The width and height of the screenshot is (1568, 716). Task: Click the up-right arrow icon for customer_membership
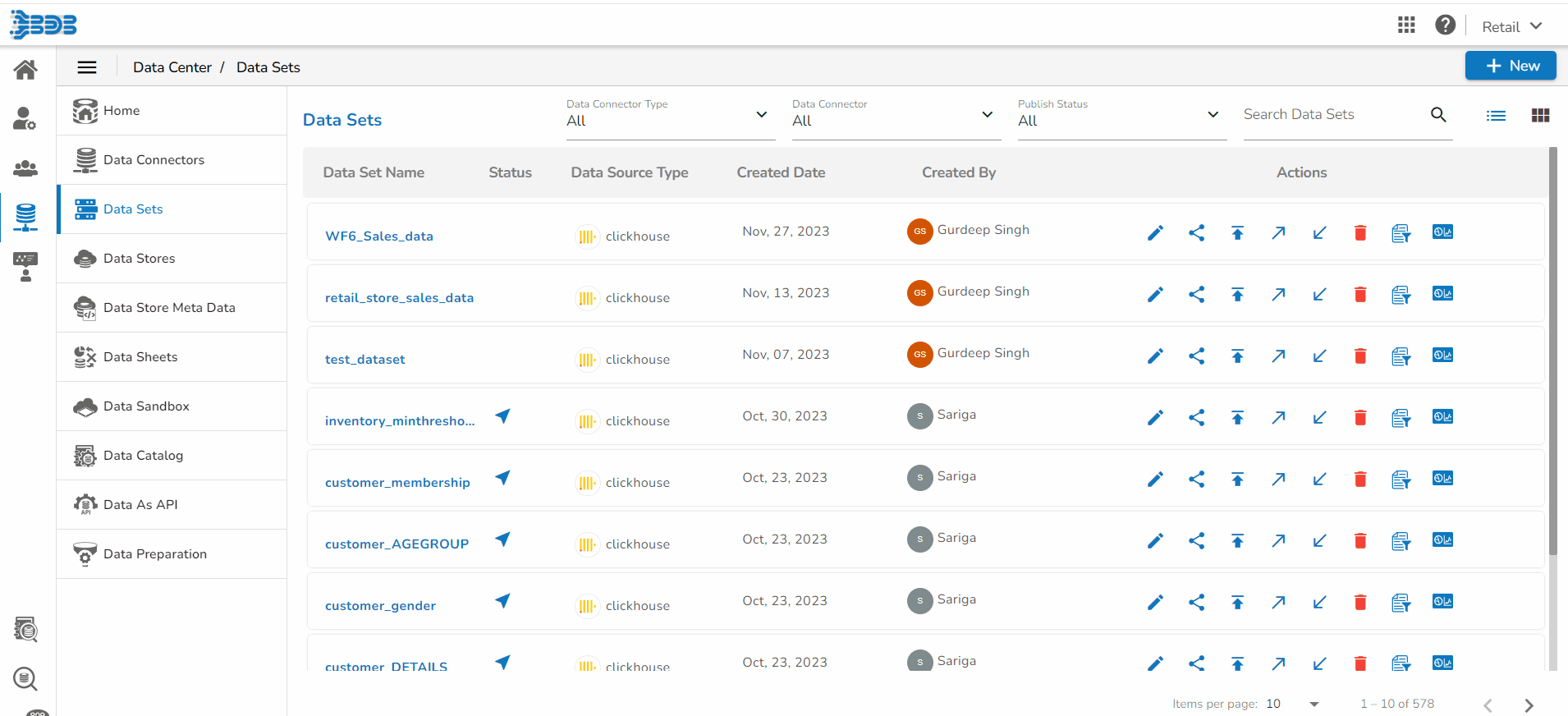coord(1278,480)
